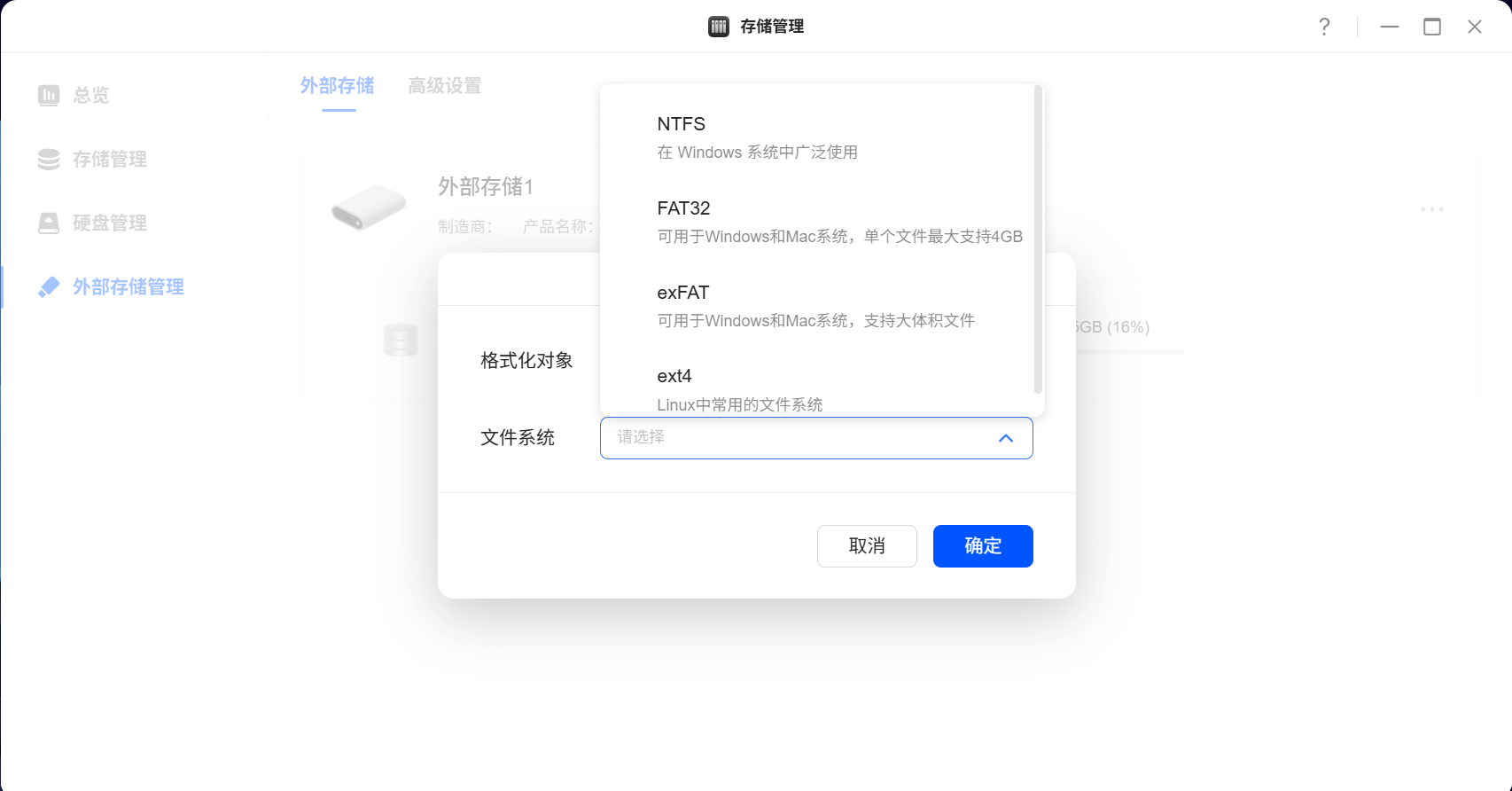
Task: Open the three-dot menu for 外部存储1
Action: point(1432,209)
